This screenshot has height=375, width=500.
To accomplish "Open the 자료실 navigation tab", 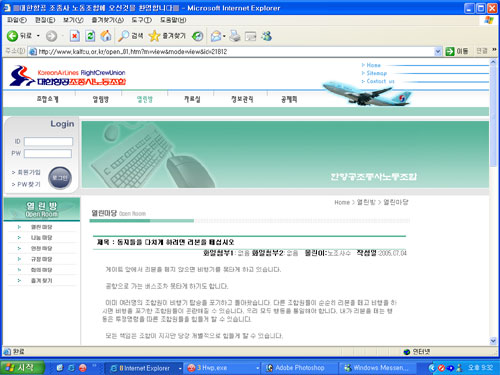I will coord(192,99).
